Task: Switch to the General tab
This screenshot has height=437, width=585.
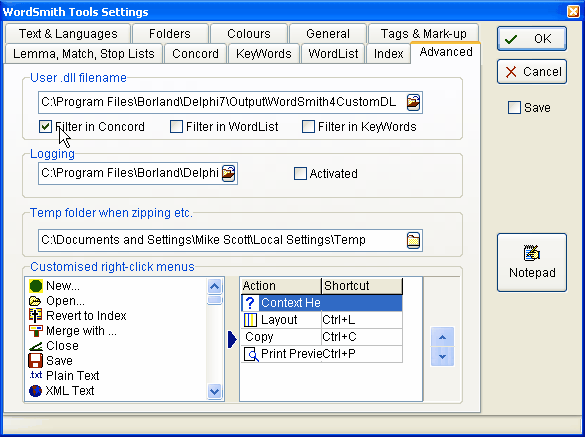Action: pyautogui.click(x=328, y=34)
